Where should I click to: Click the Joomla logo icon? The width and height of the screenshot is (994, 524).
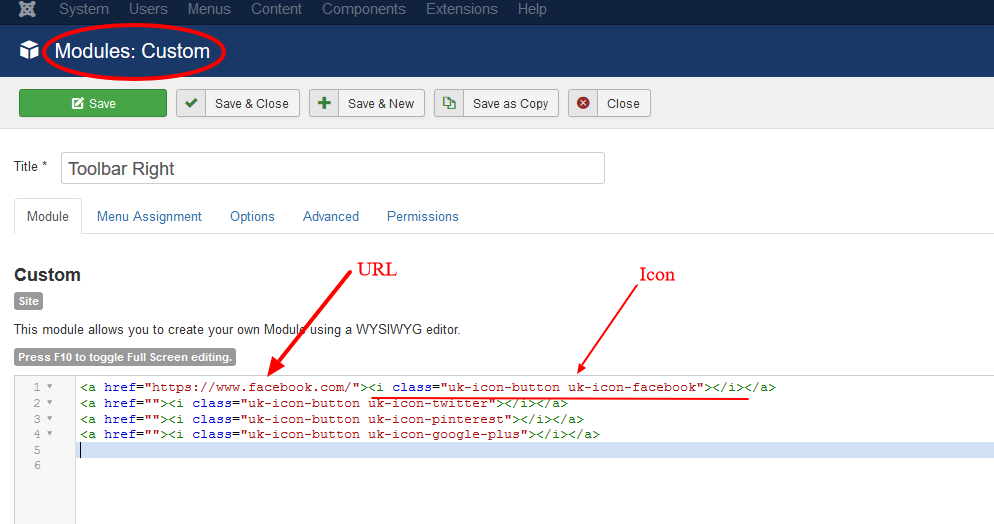[27, 9]
